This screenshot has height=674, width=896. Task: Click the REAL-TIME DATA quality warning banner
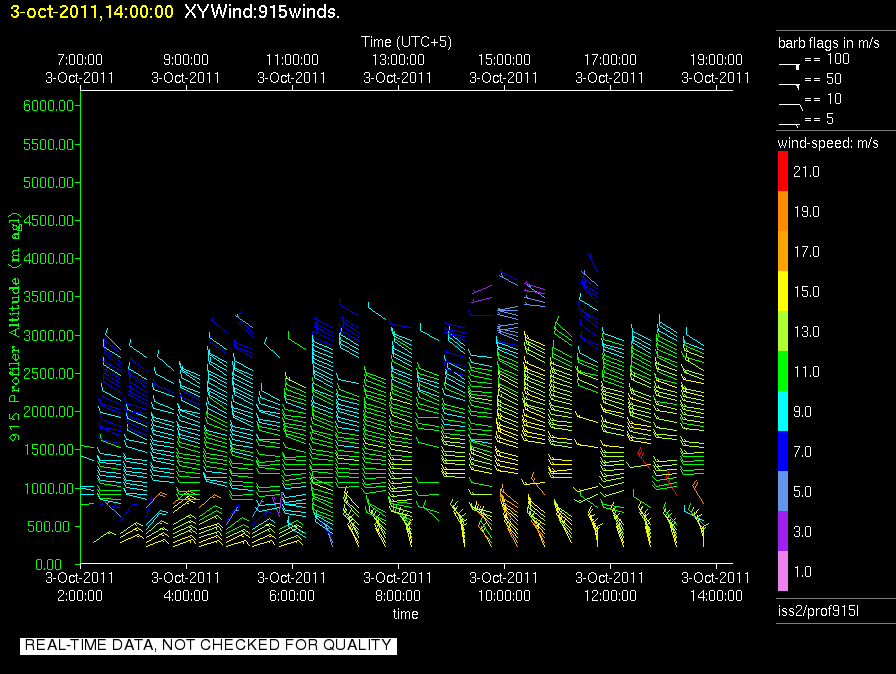pyautogui.click(x=208, y=645)
